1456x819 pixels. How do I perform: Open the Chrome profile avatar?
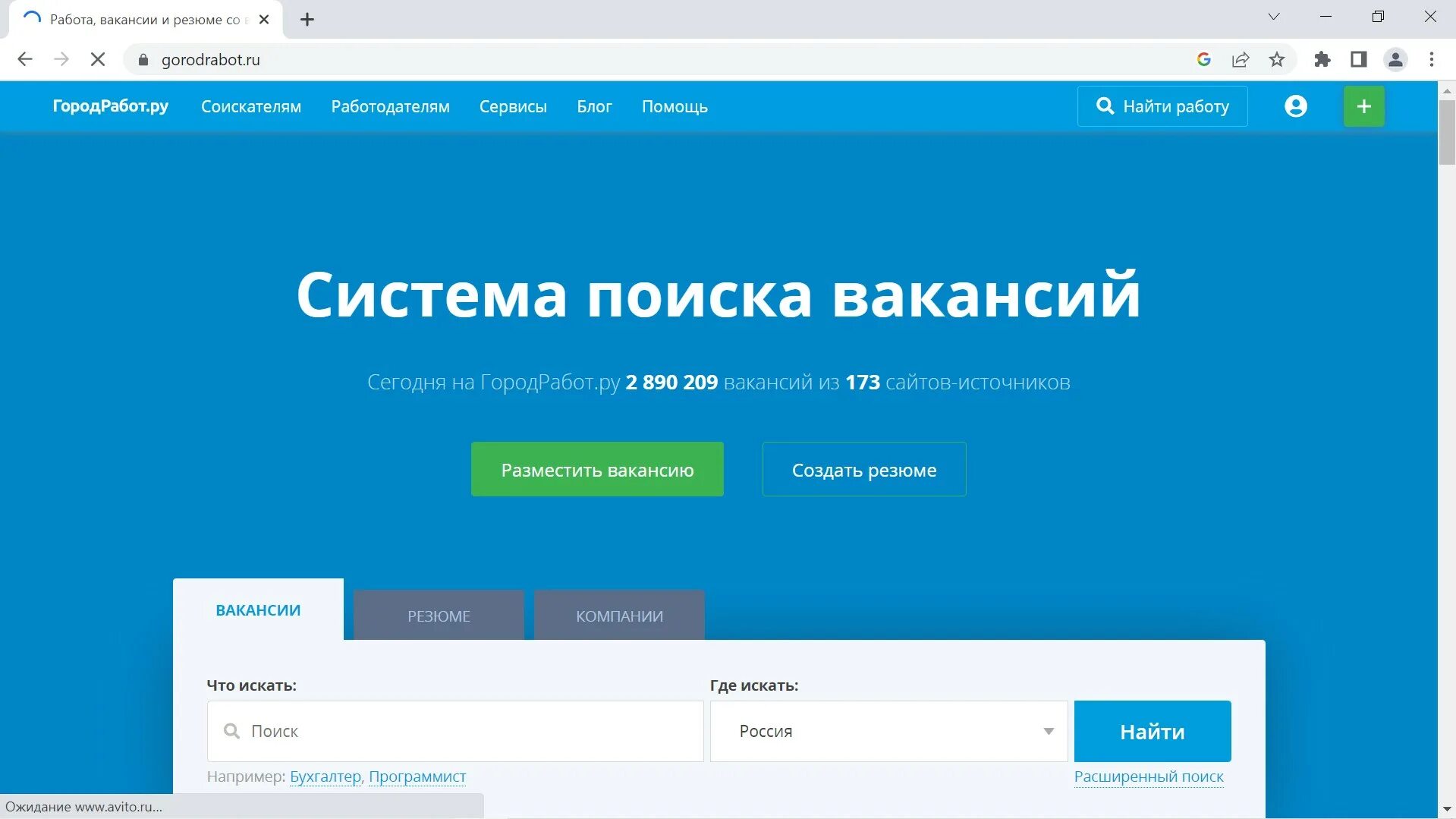point(1395,59)
